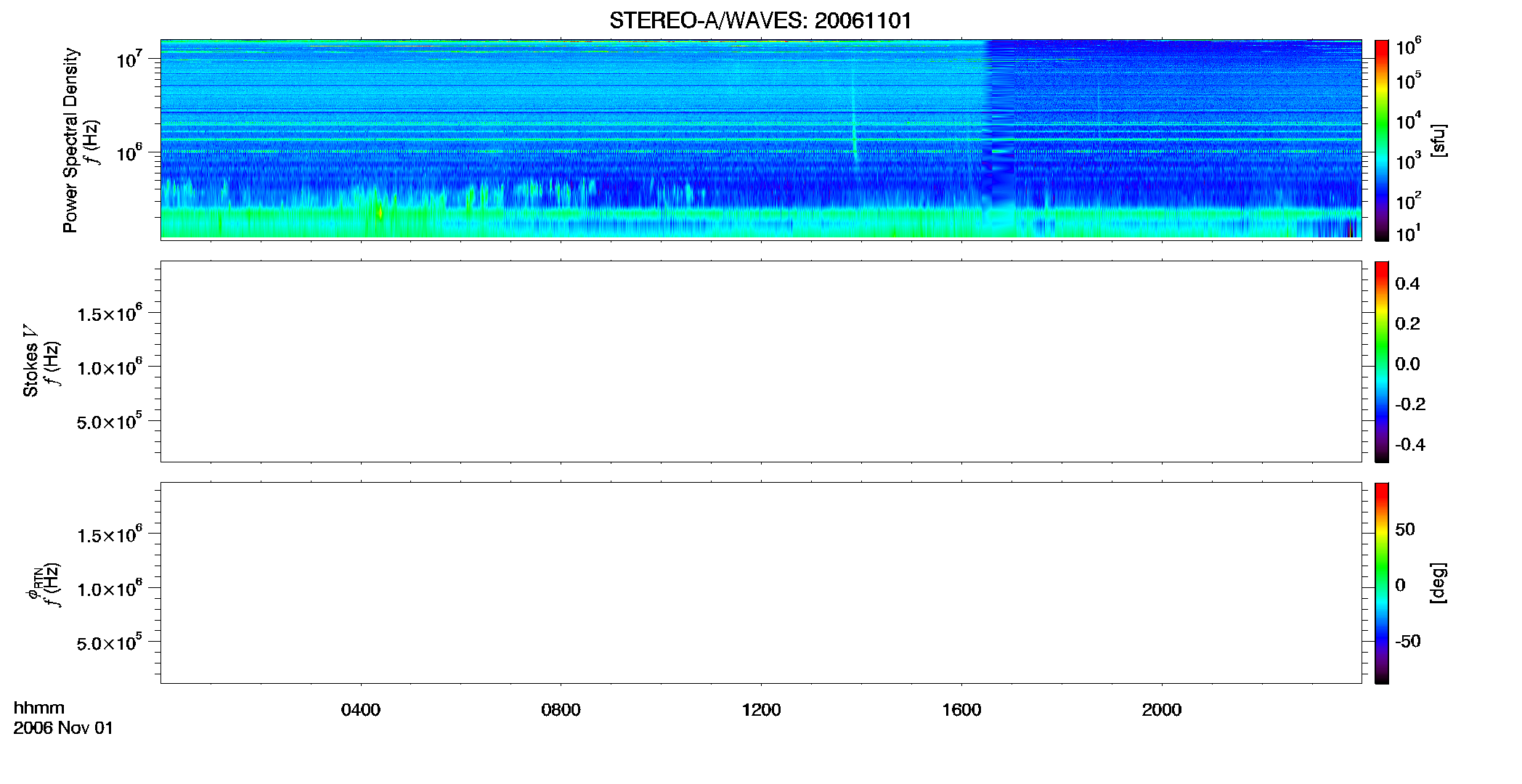Click the 1600 time tick label
This screenshot has width=1522, height=784.
coord(961,710)
